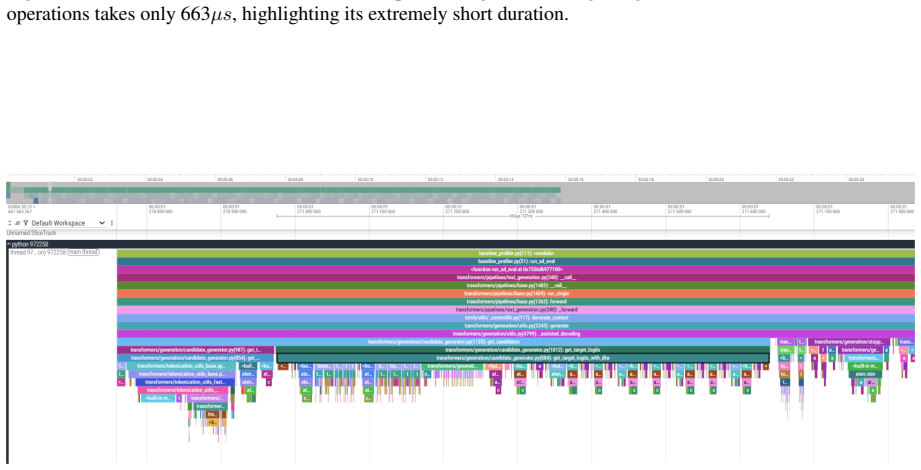The width and height of the screenshot is (921, 470).
Task: Click the Unnamed SliceTrack label
Action: (32, 233)
